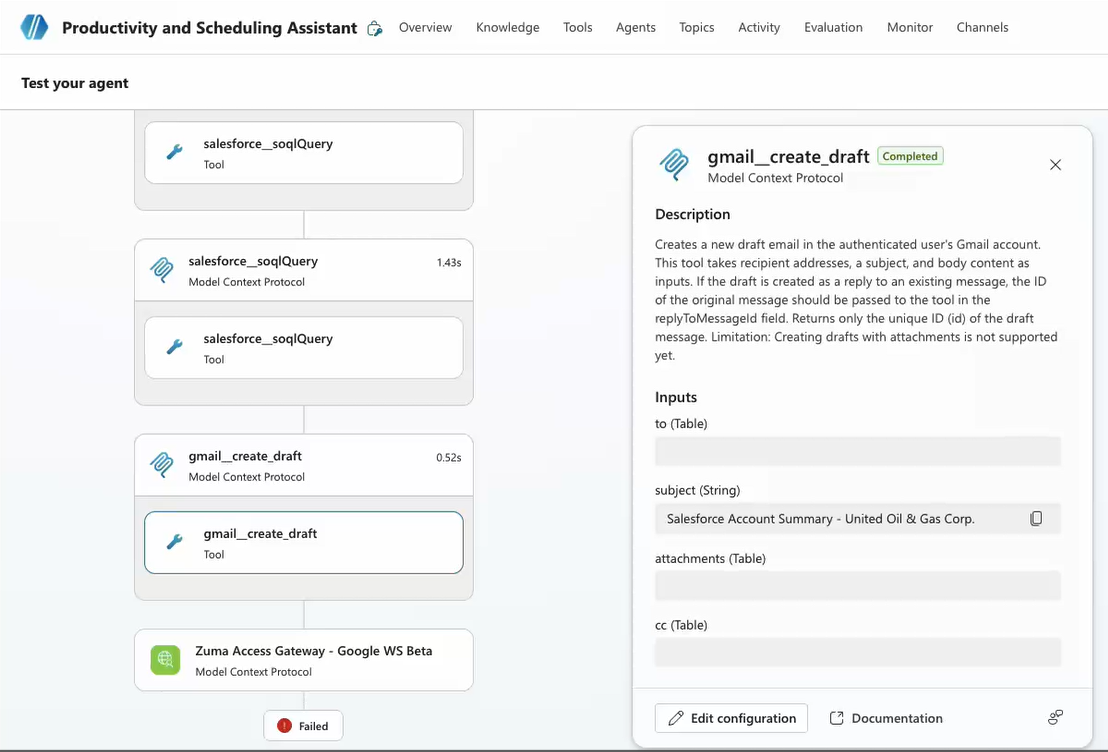Screen dimensions: 1108x752
Task: Click the subject (String) input field
Action: [858, 519]
